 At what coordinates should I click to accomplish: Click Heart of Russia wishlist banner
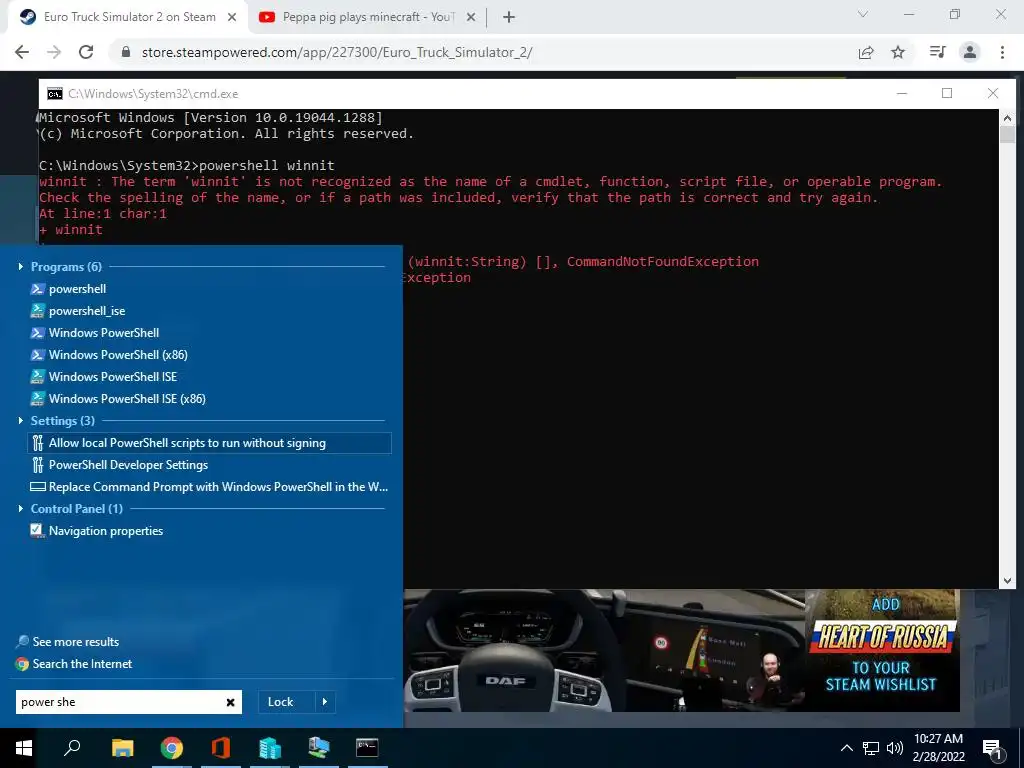tap(882, 650)
